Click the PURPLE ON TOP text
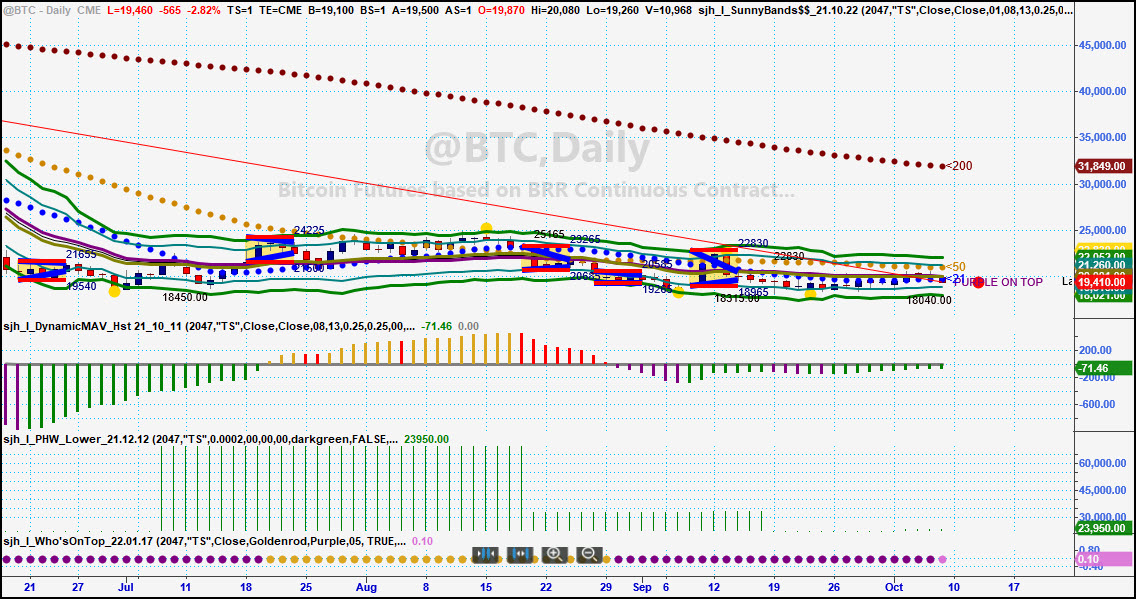Image resolution: width=1136 pixels, height=599 pixels. 998,282
